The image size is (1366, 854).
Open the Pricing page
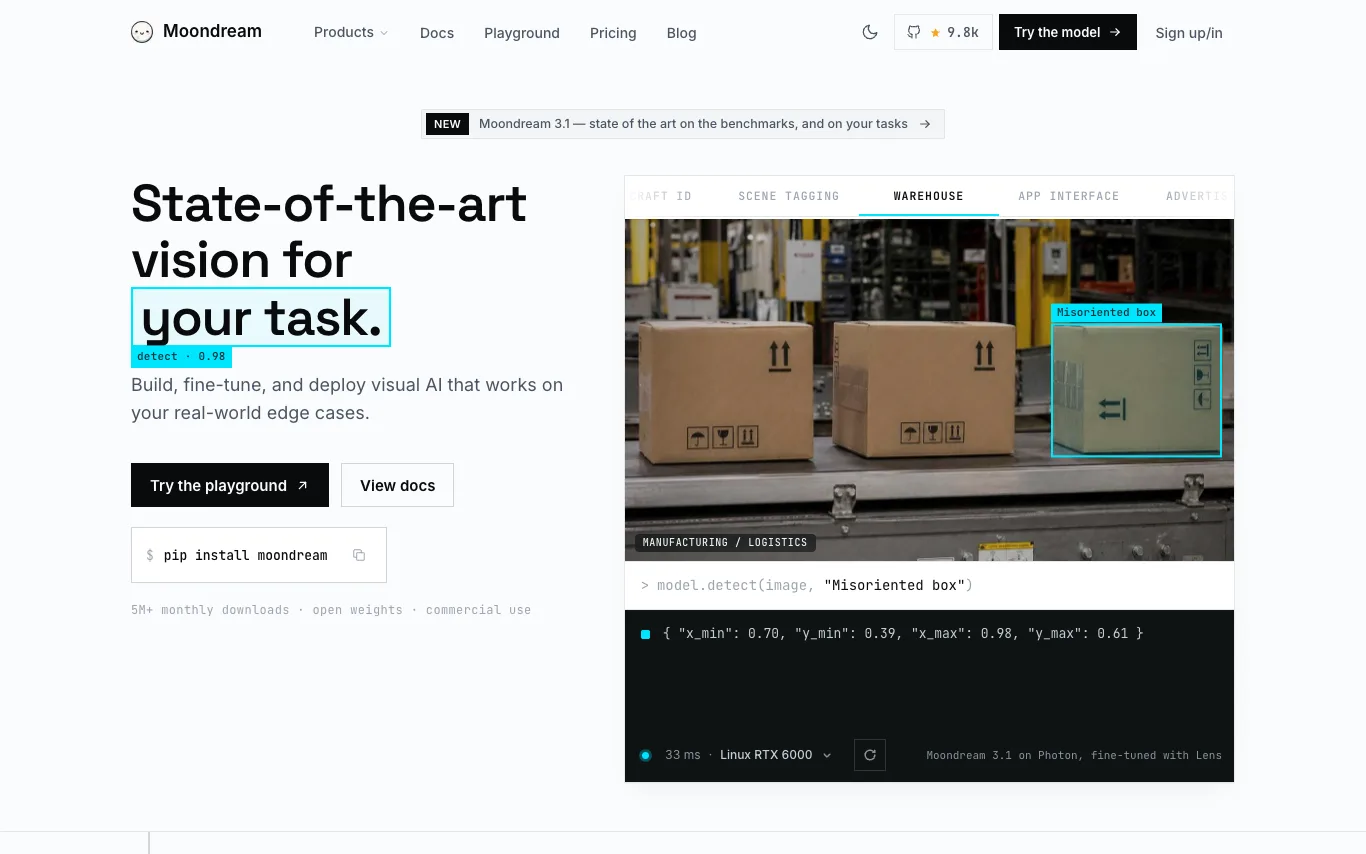[613, 33]
